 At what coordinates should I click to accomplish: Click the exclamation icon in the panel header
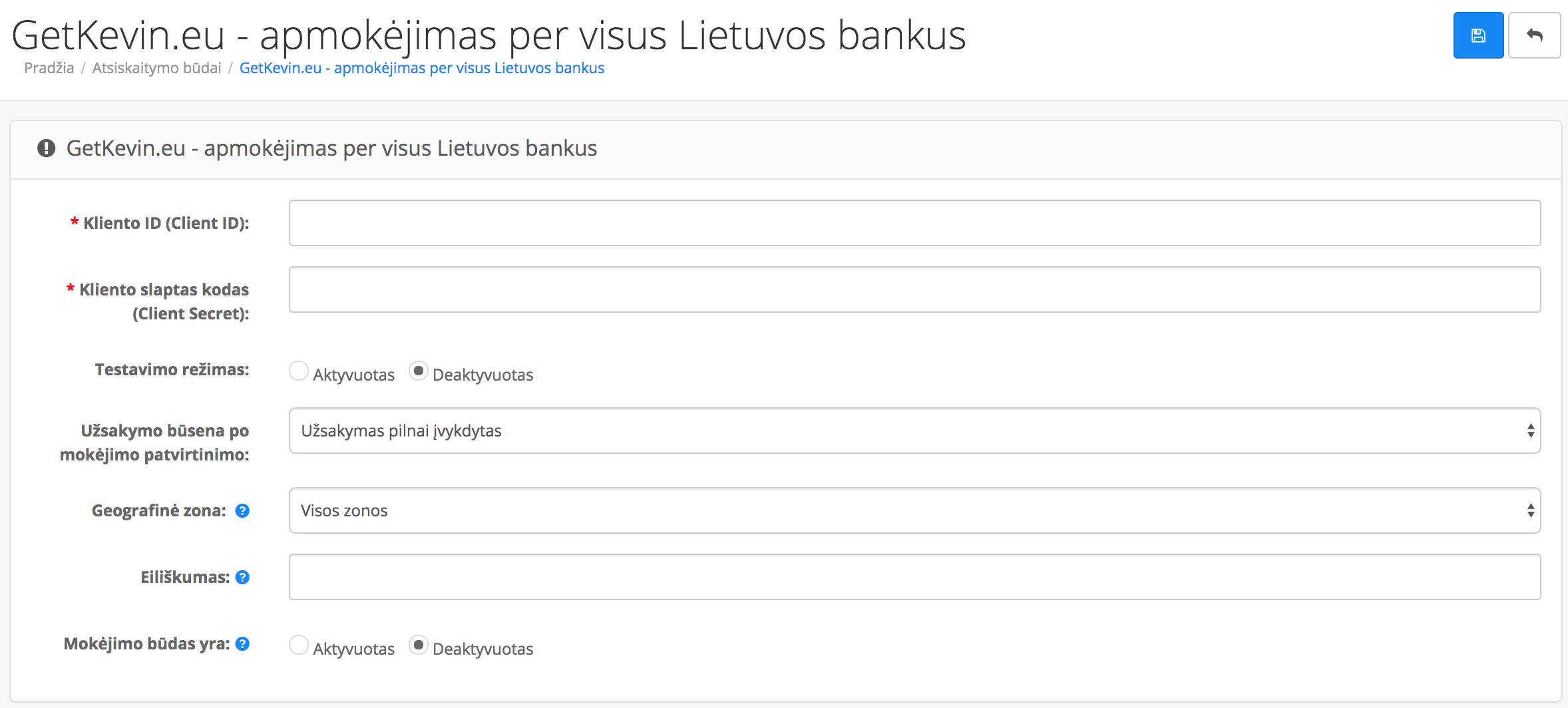point(46,148)
